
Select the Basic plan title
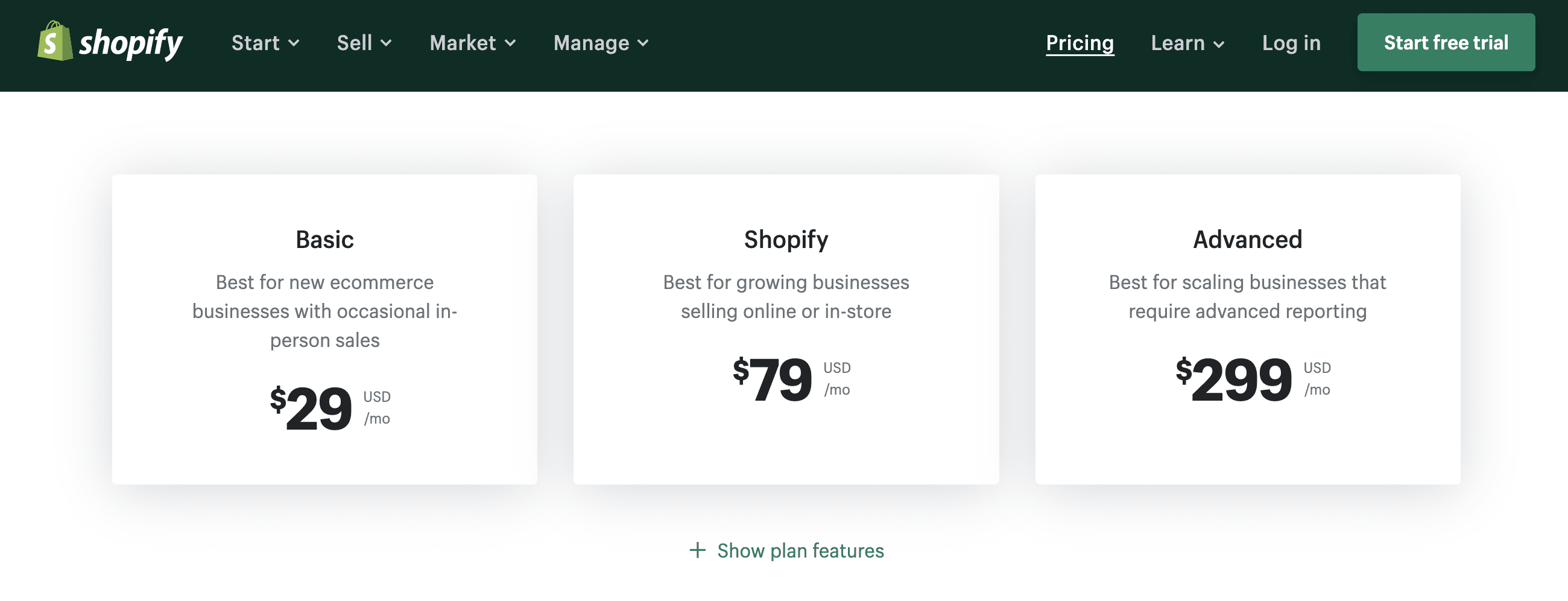[324, 240]
